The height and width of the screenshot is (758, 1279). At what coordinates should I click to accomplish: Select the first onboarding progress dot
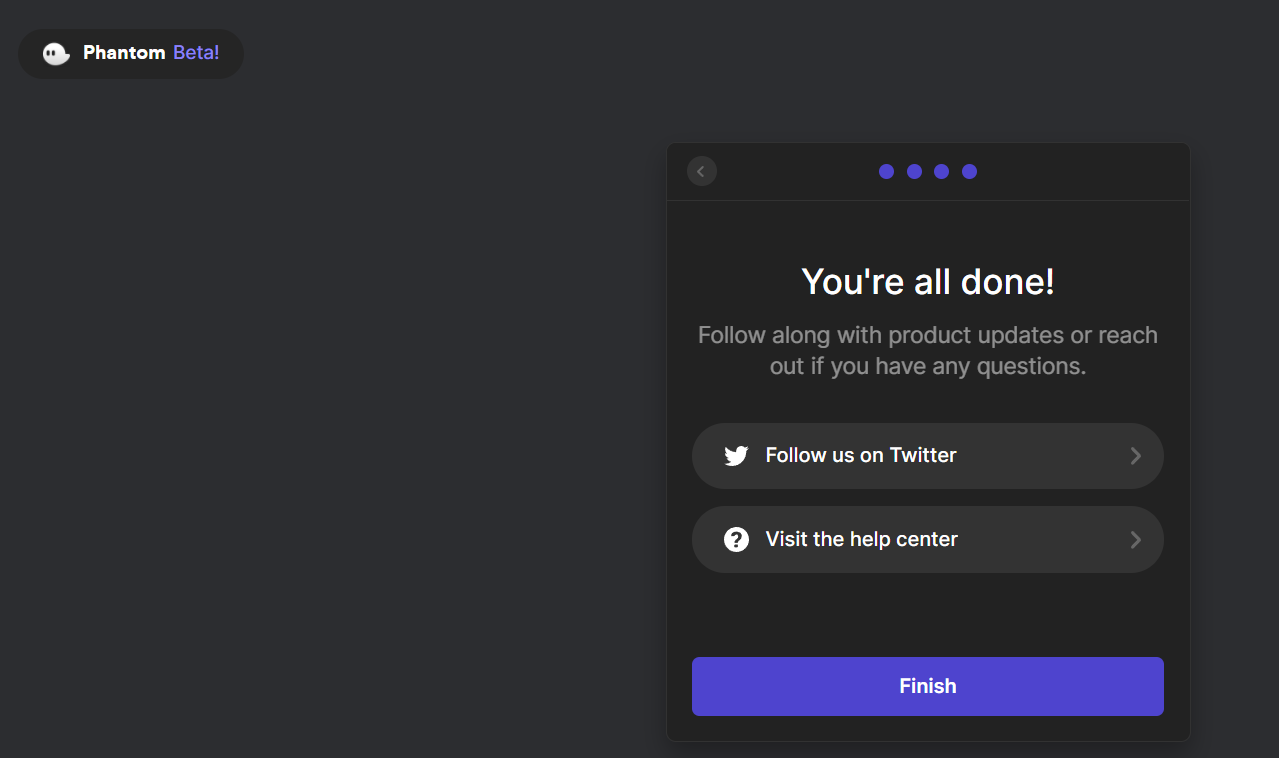tap(886, 172)
